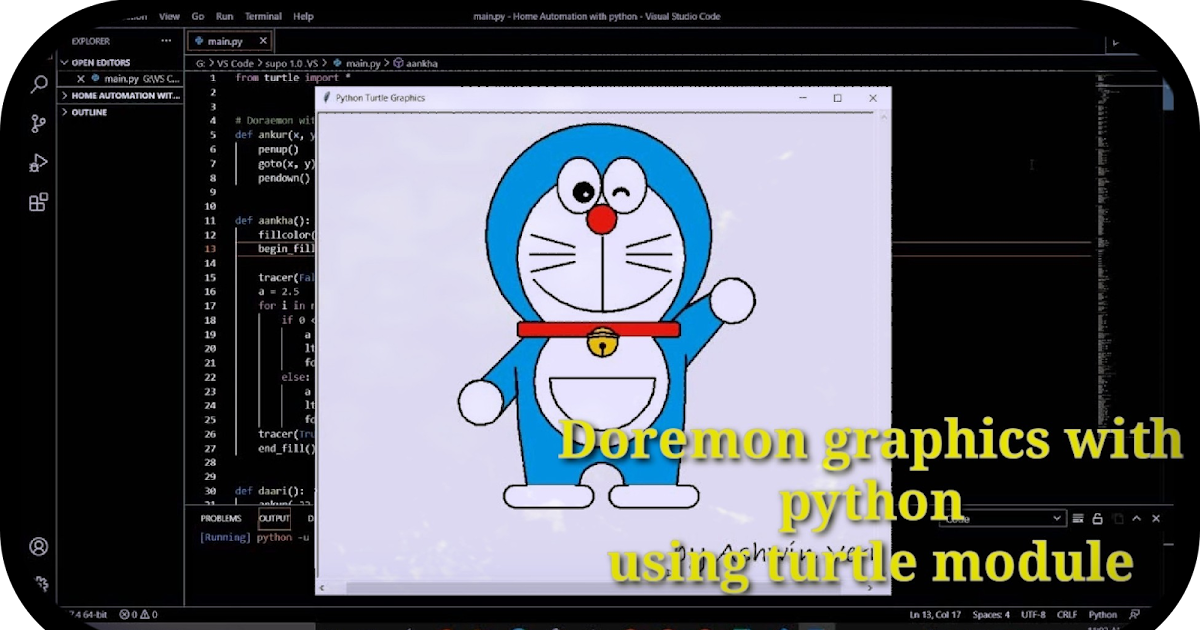Image resolution: width=1200 pixels, height=630 pixels.
Task: Toggle the Auto Scrolling lock in the Output panel
Action: click(1097, 518)
